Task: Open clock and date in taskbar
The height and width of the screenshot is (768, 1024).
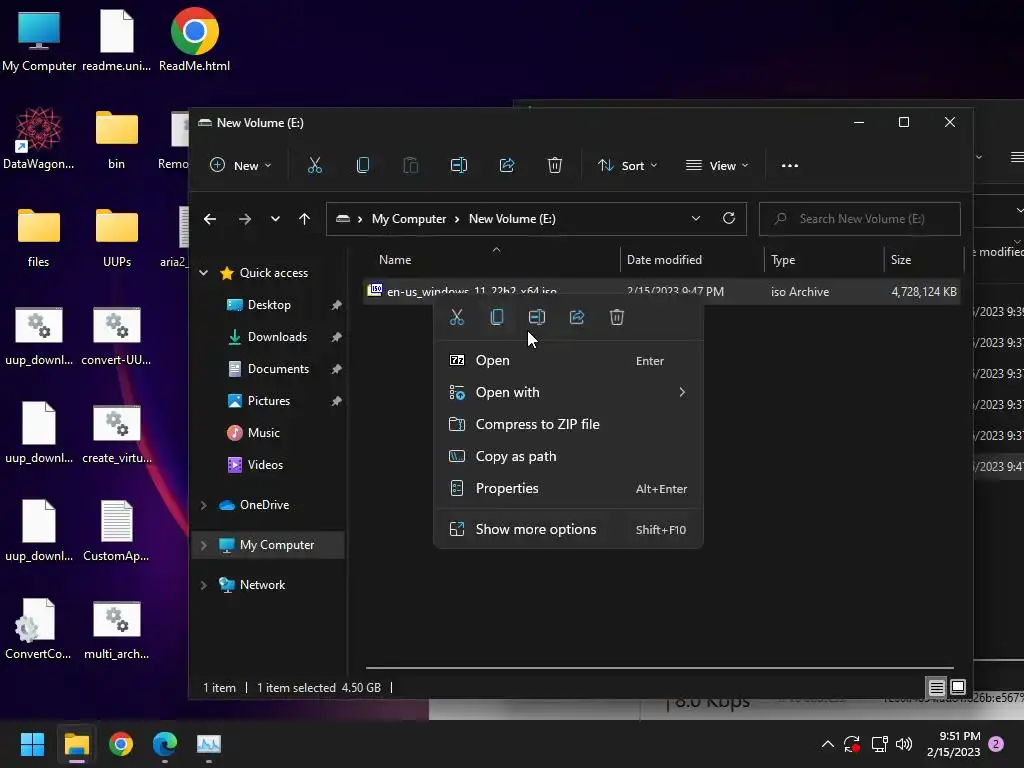Action: [x=953, y=744]
